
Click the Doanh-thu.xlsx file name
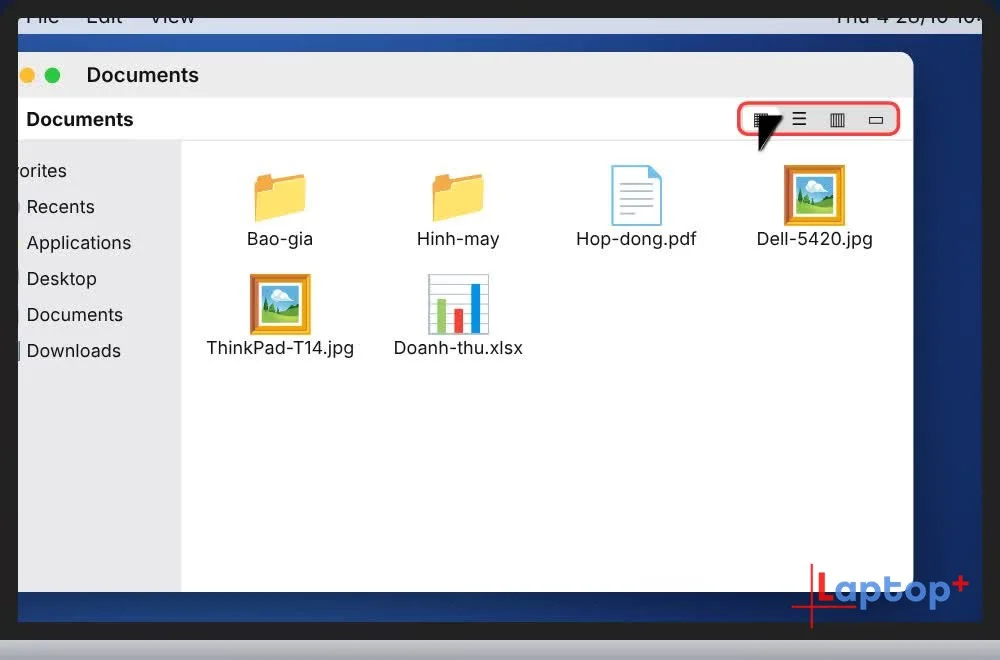point(458,348)
